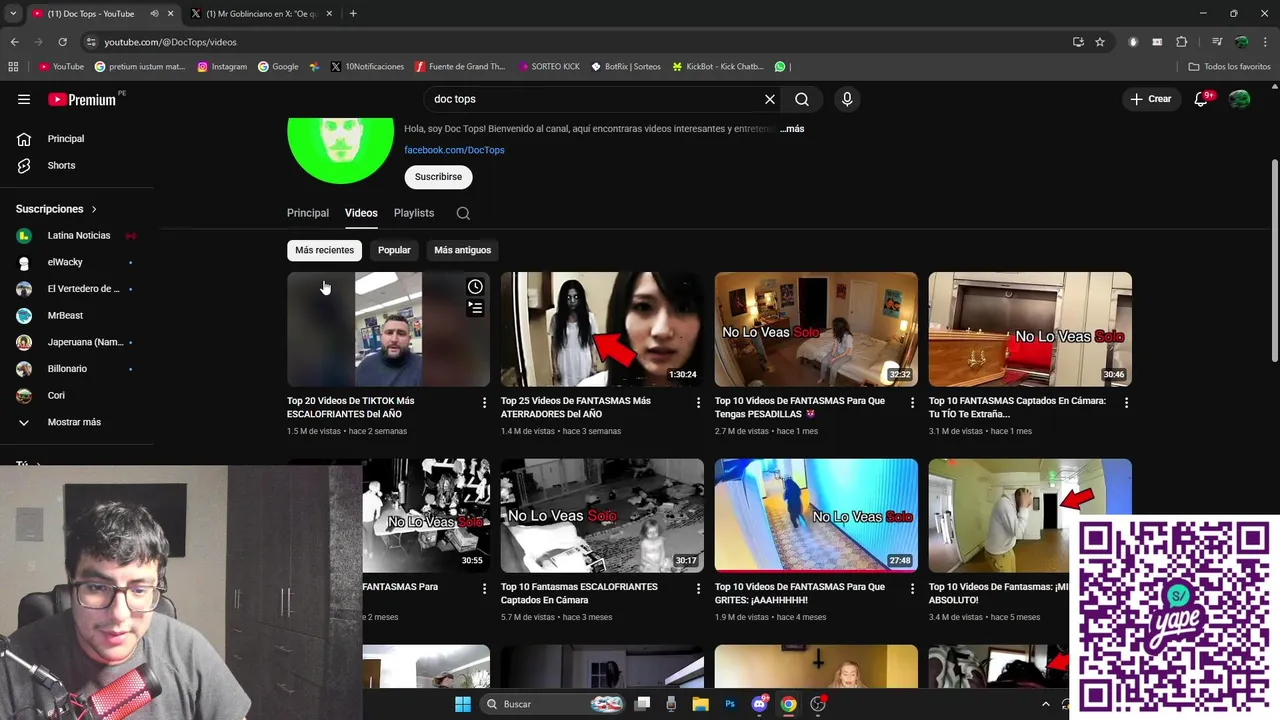Open a new Chrome tab

pyautogui.click(x=353, y=13)
